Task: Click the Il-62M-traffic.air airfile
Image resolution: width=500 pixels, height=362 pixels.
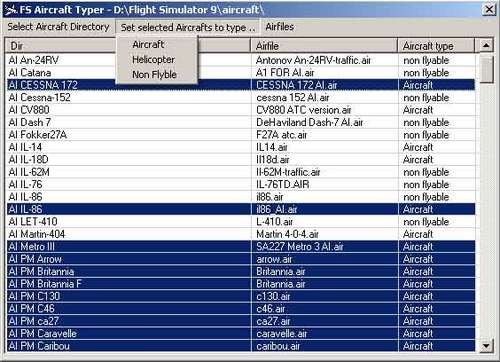Action: pos(288,172)
